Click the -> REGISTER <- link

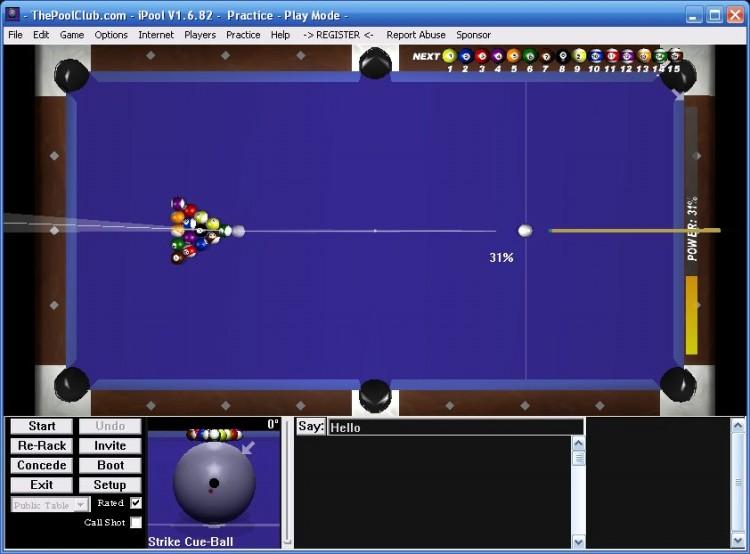(338, 35)
